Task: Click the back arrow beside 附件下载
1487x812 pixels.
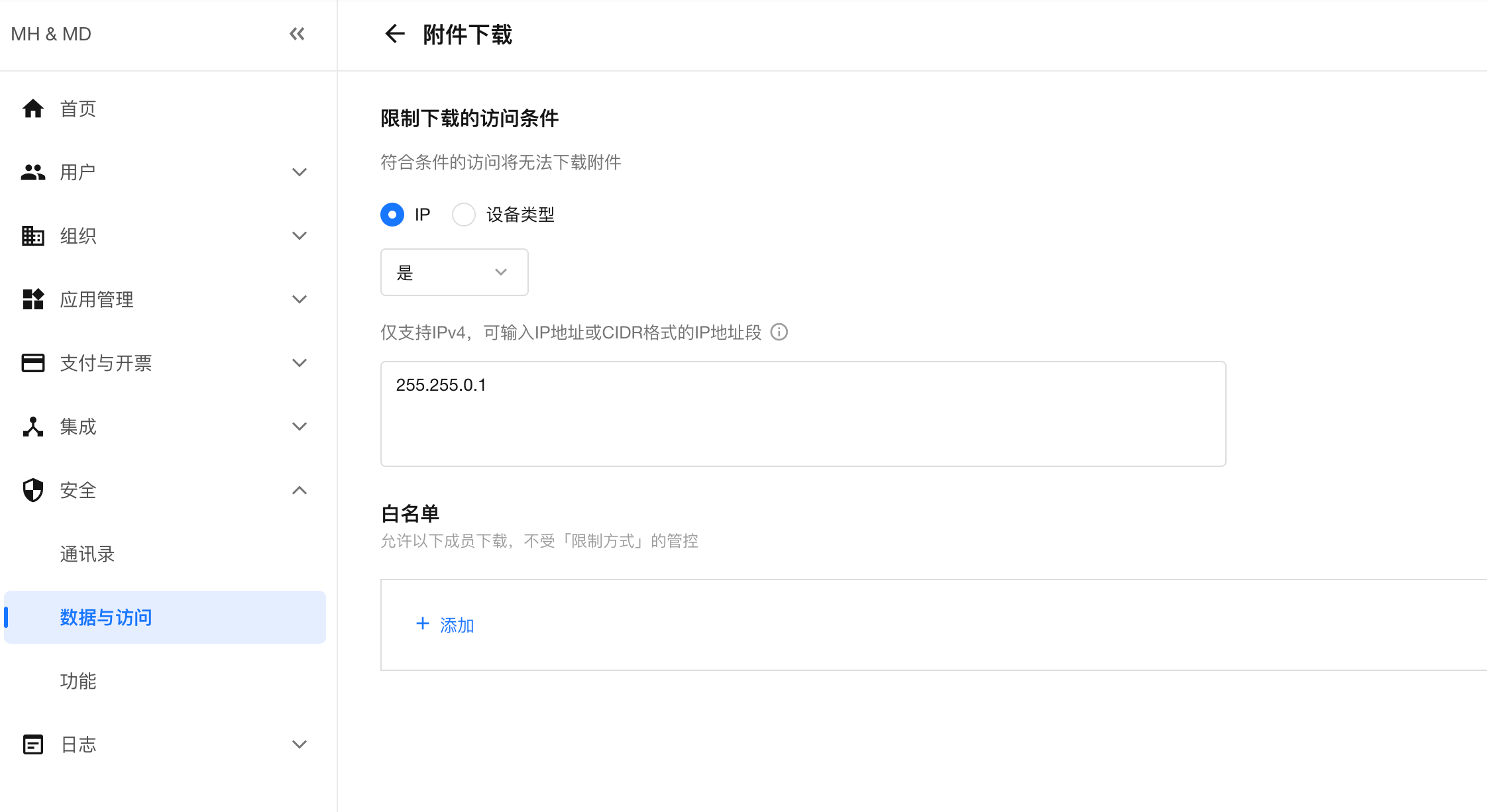Action: 394,34
